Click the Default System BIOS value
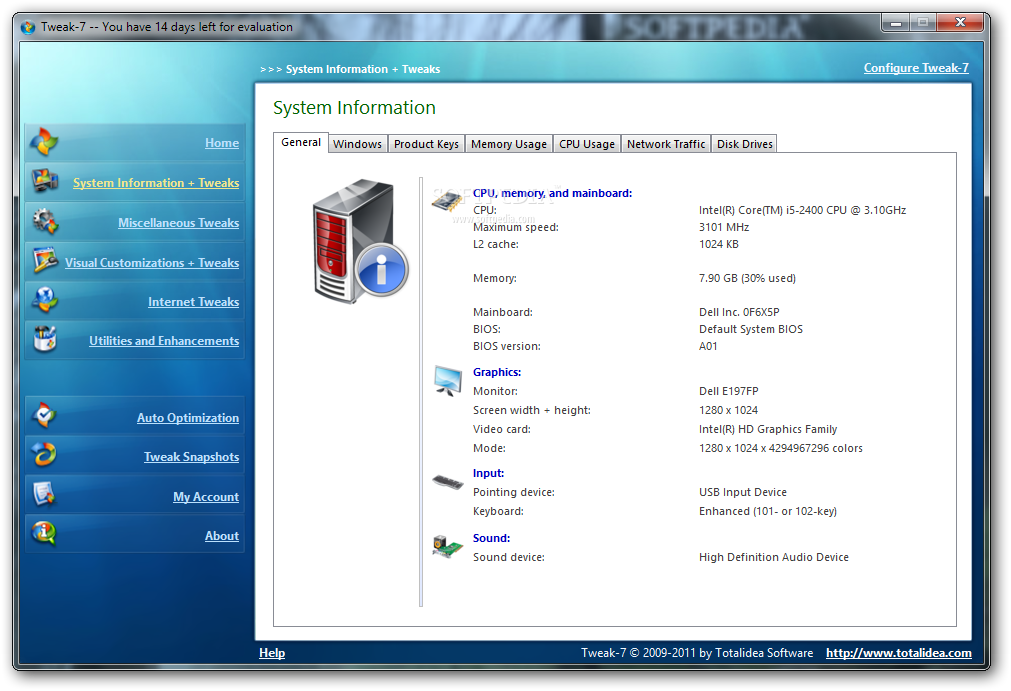 click(751, 329)
